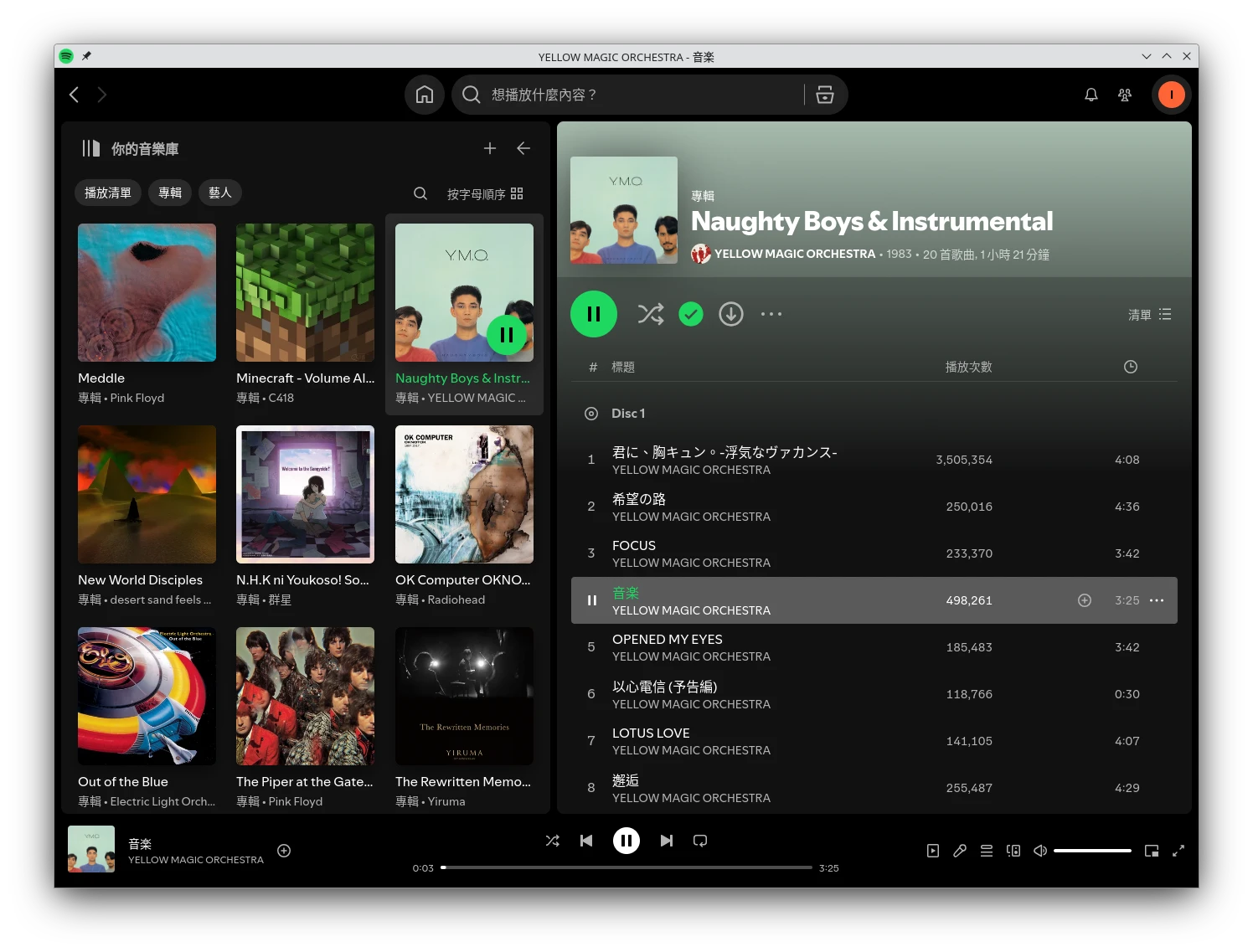Viewport: 1253px width, 952px height.
Task: Select the 播放清單 filter chip
Action: [108, 193]
